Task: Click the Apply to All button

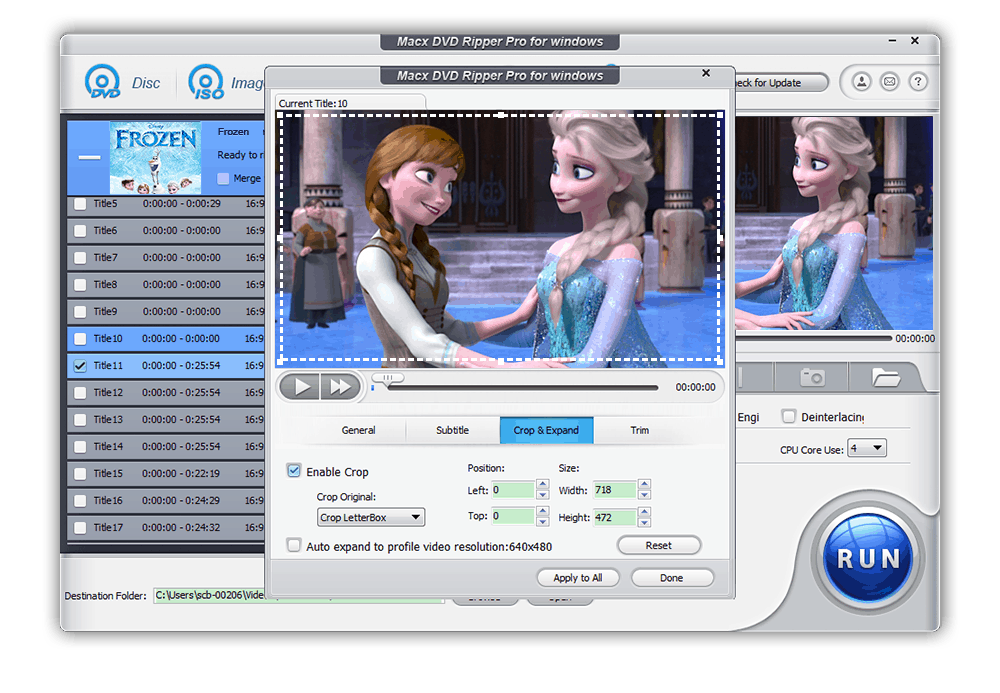Action: pos(578,578)
